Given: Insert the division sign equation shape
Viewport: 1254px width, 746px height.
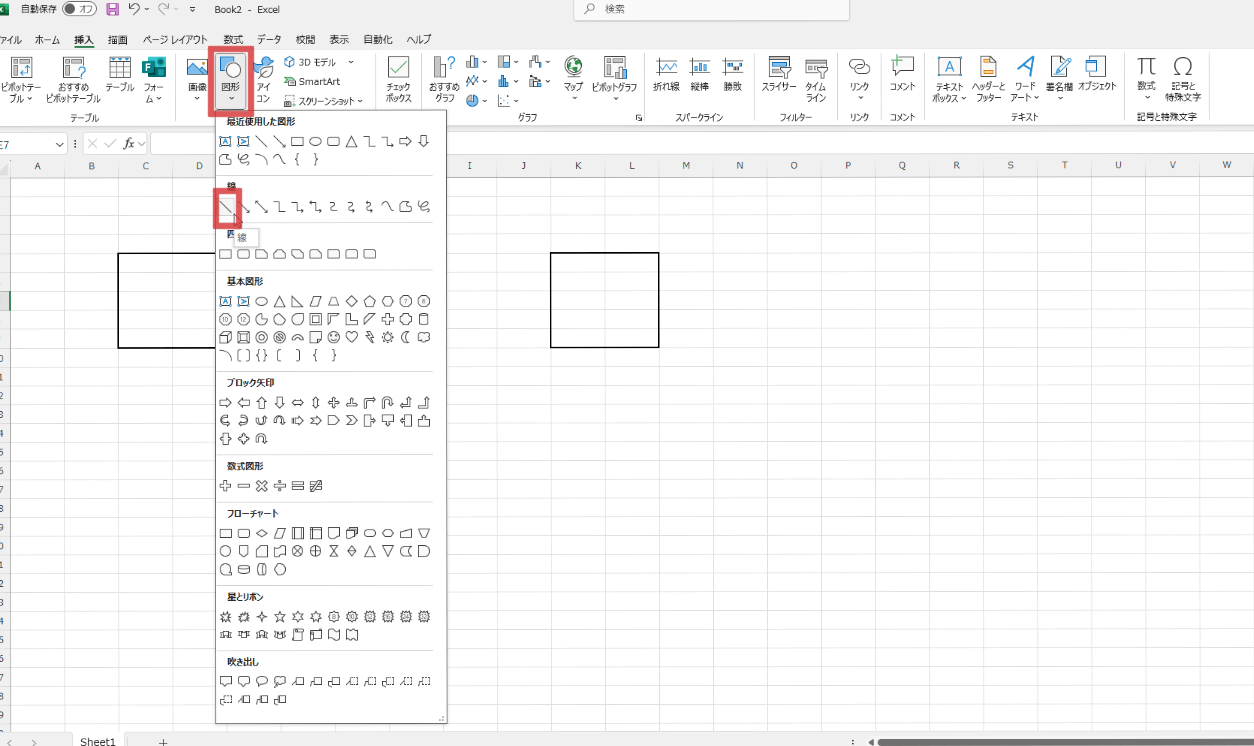Looking at the screenshot, I should (279, 486).
